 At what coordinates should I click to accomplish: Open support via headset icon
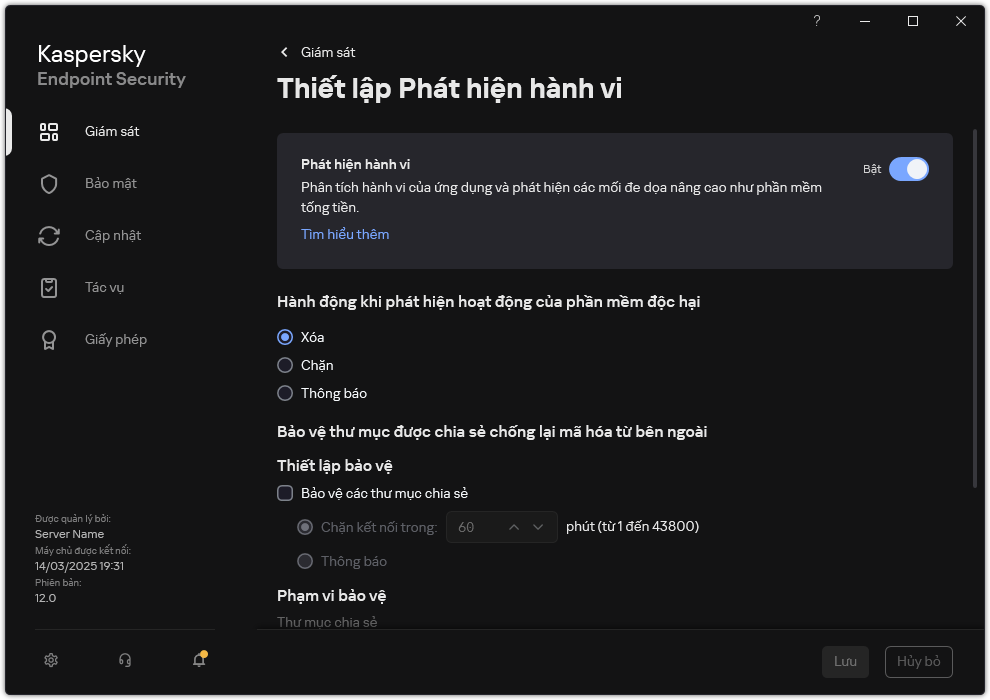coord(124,660)
